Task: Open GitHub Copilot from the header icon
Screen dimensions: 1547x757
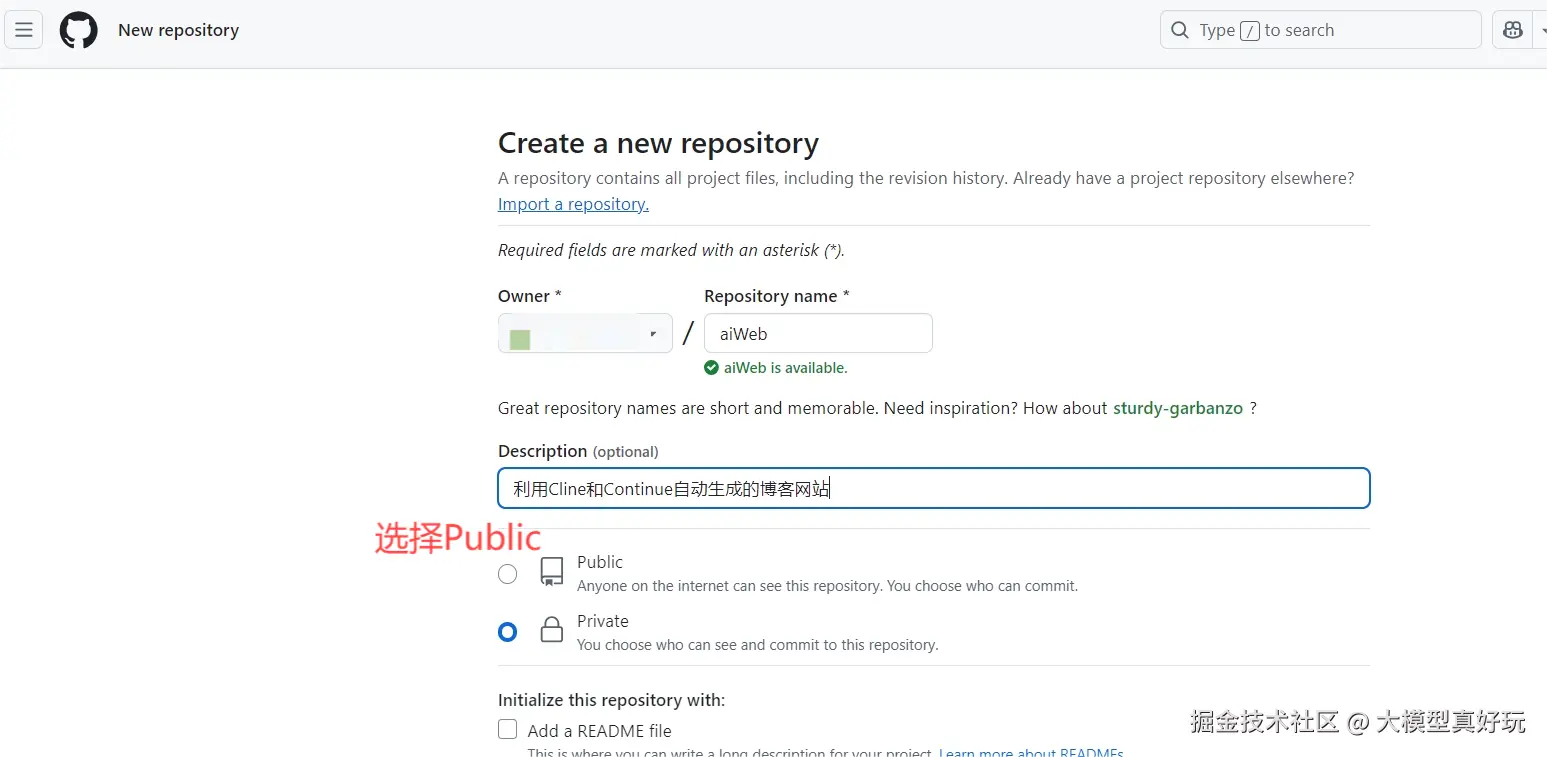Action: (x=1512, y=30)
